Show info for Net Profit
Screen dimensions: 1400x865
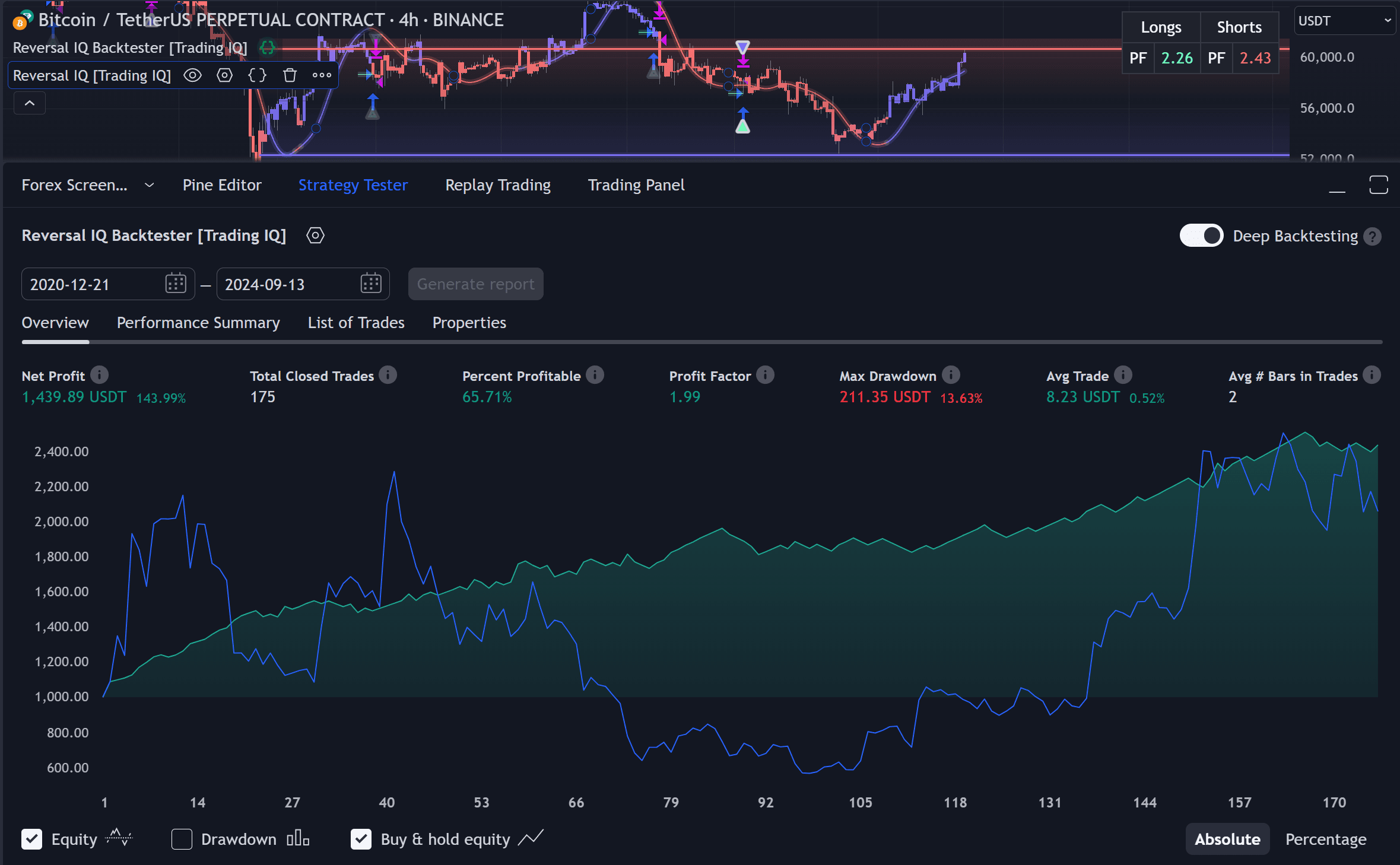(x=99, y=375)
